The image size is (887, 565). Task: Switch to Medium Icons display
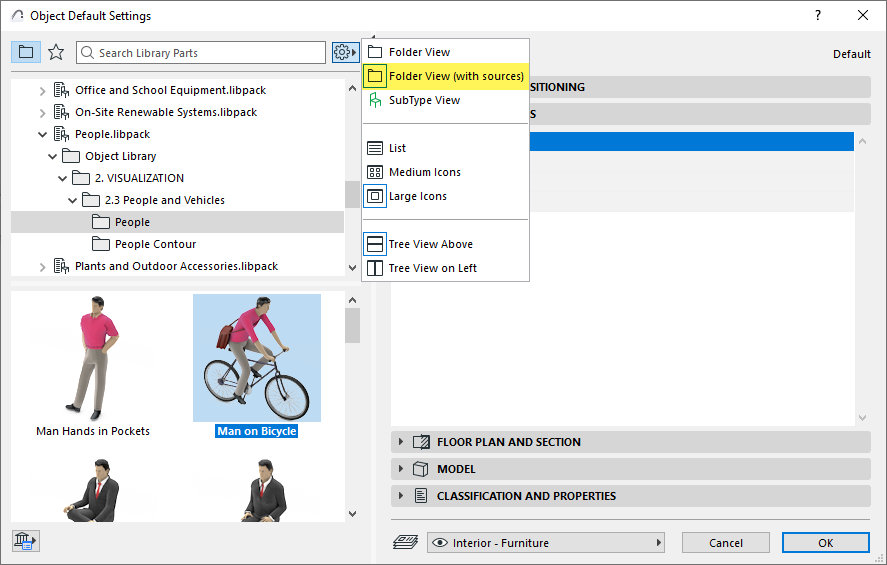pyautogui.click(x=424, y=172)
